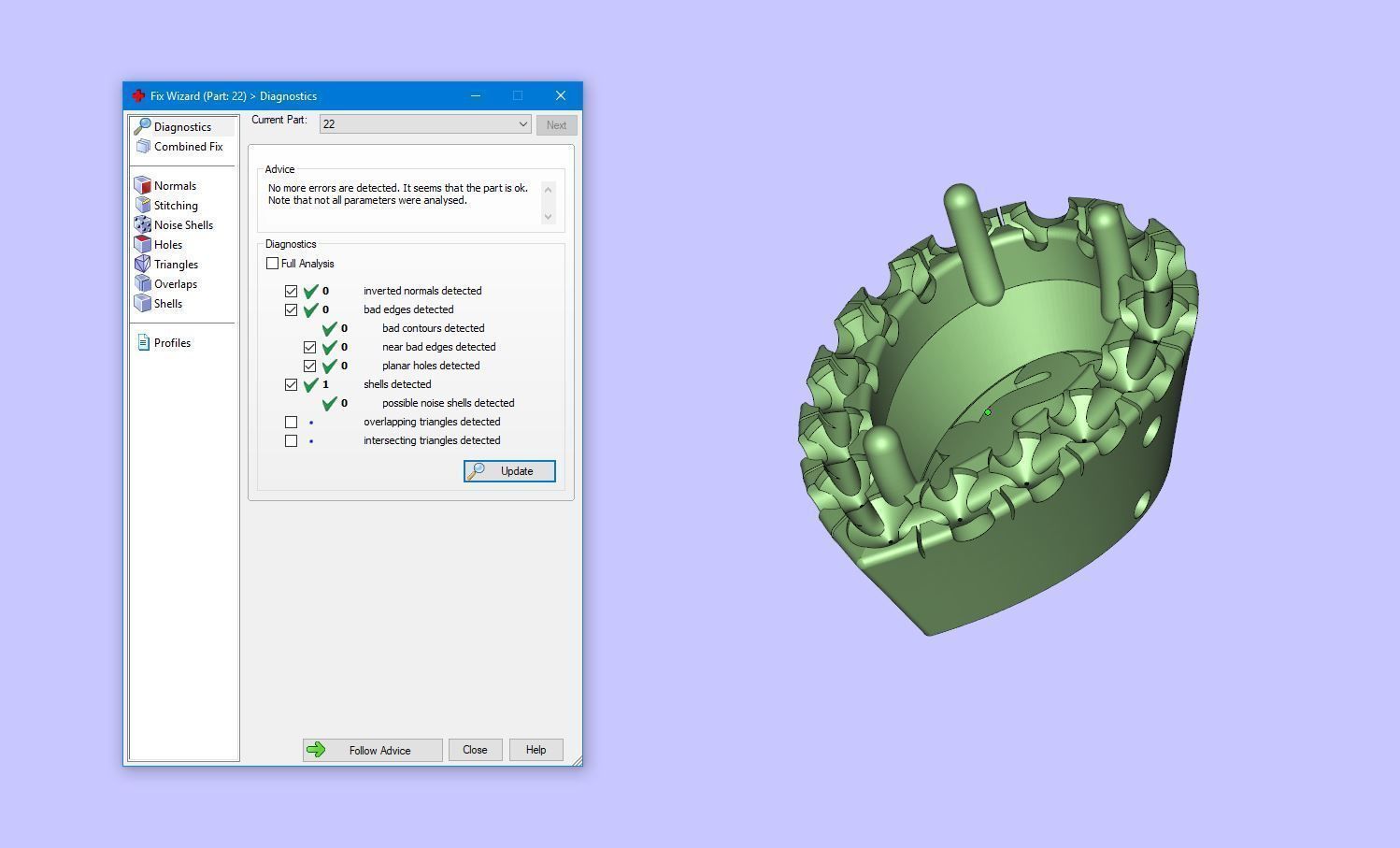Click the Diagnostics magnifier icon in sidebar
This screenshot has height=848, width=1400.
click(143, 126)
